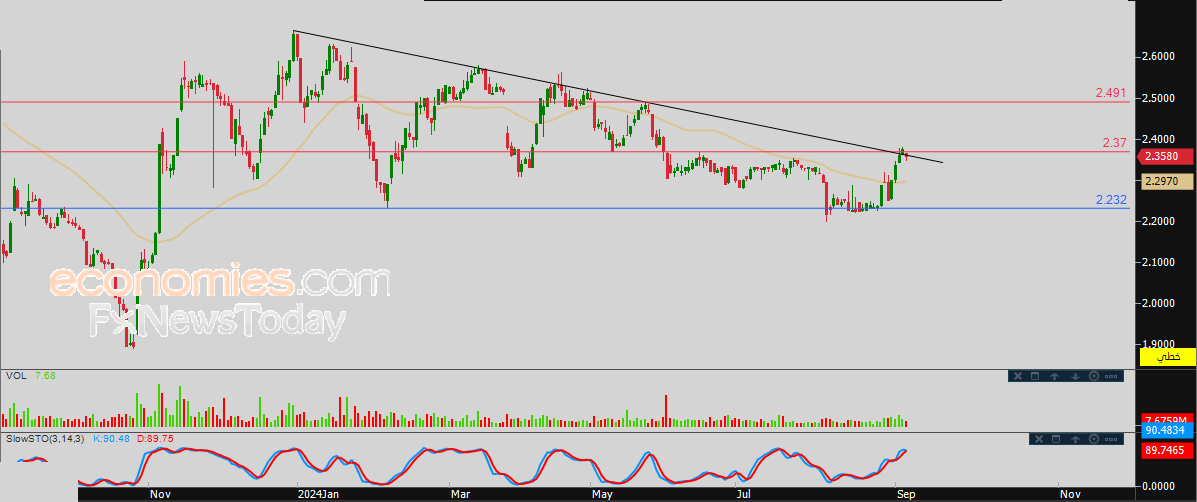Open SlowSTO indicator settings gear

point(1094,439)
